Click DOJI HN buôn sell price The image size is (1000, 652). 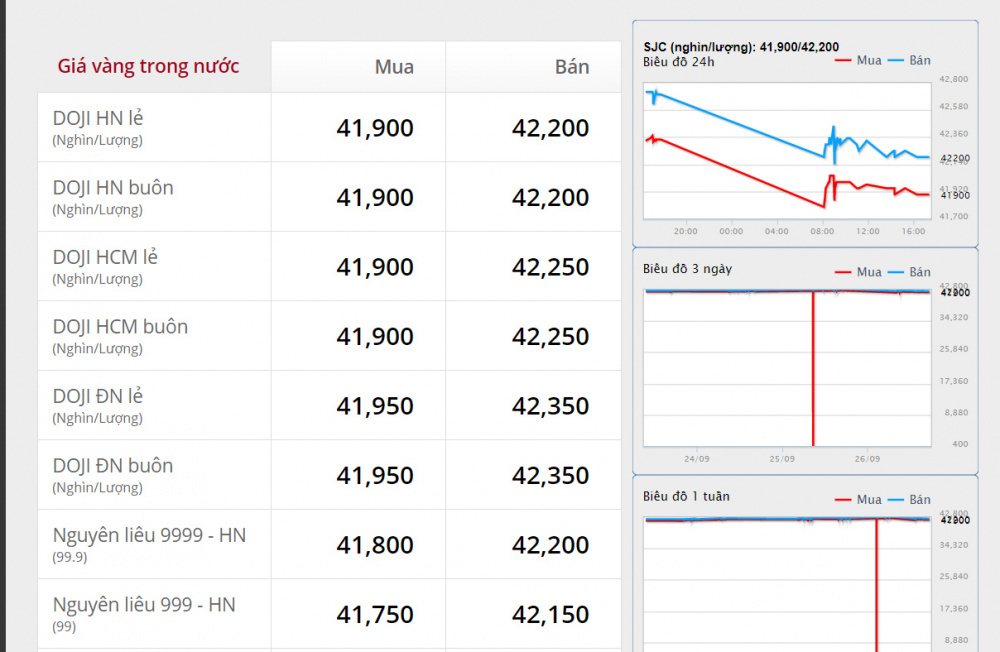pos(550,198)
